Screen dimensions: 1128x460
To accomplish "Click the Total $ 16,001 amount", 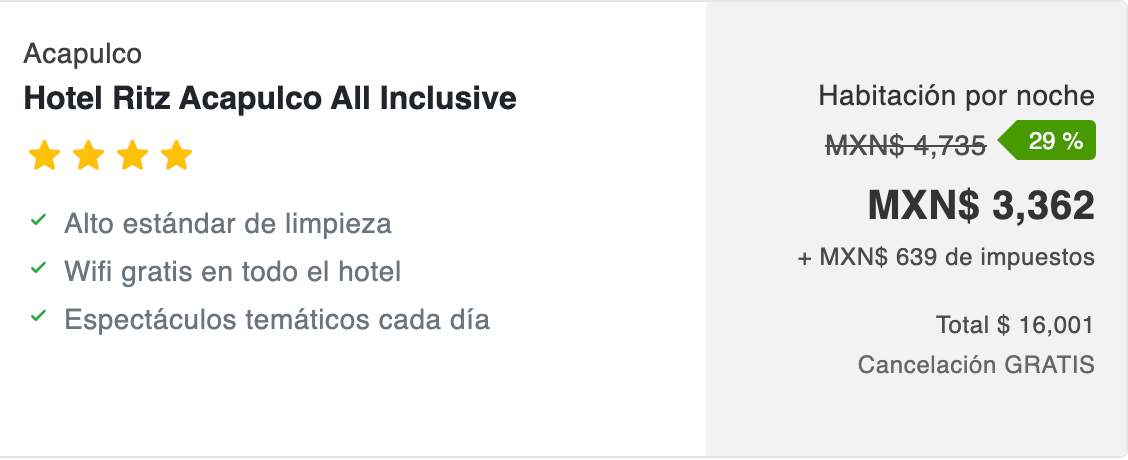I will (x=1014, y=325).
